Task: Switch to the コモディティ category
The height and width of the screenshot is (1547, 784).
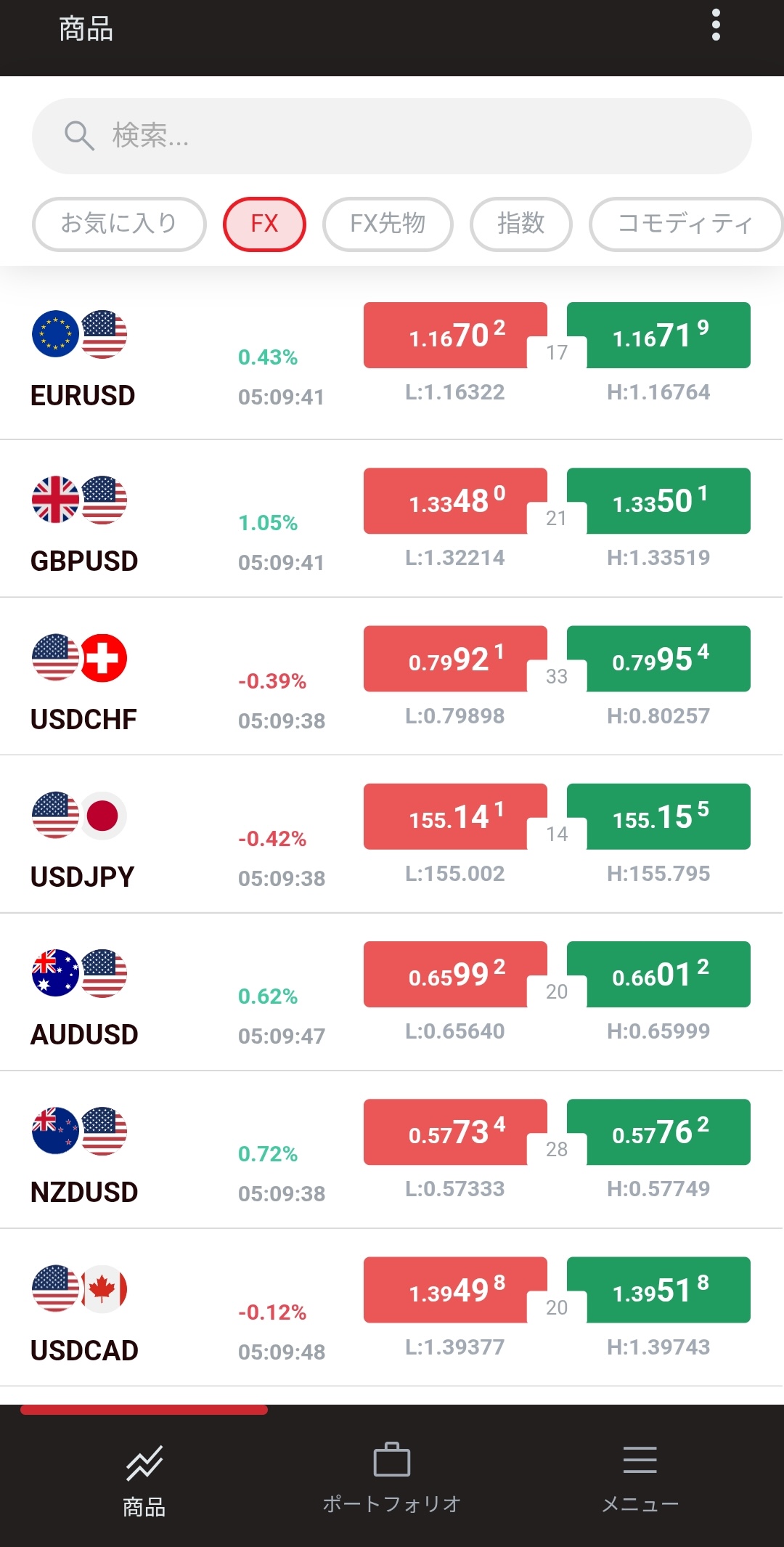Action: (685, 224)
